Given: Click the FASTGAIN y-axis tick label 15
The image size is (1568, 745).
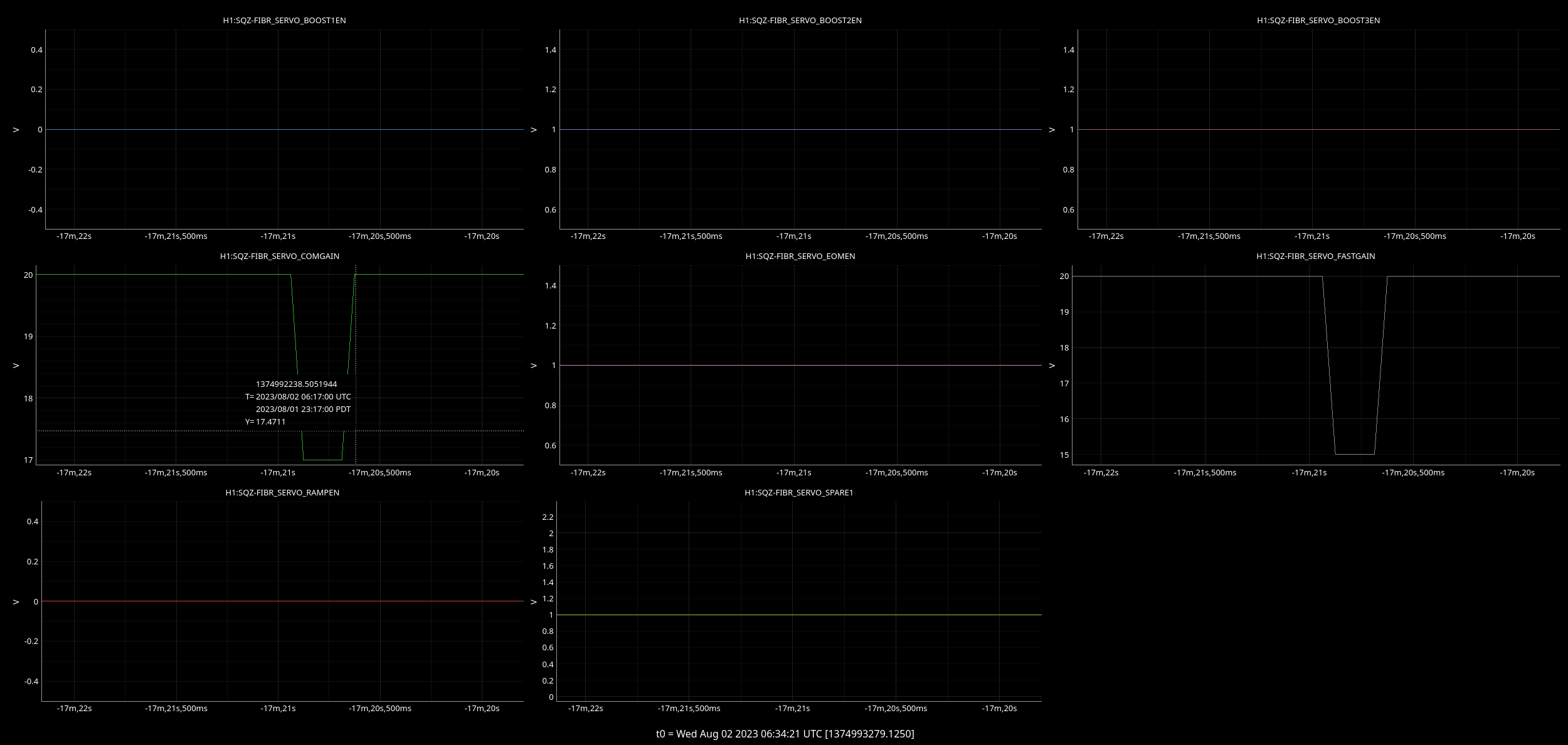Looking at the screenshot, I should coord(1064,455).
